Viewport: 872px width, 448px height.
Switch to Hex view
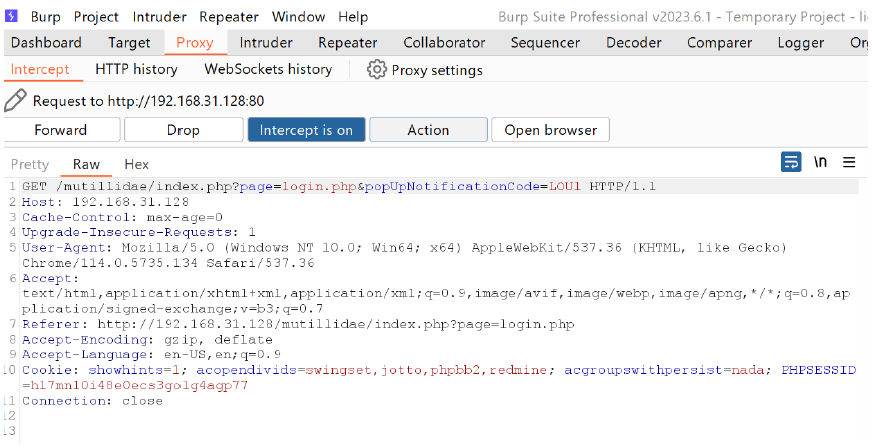pyautogui.click(x=136, y=165)
